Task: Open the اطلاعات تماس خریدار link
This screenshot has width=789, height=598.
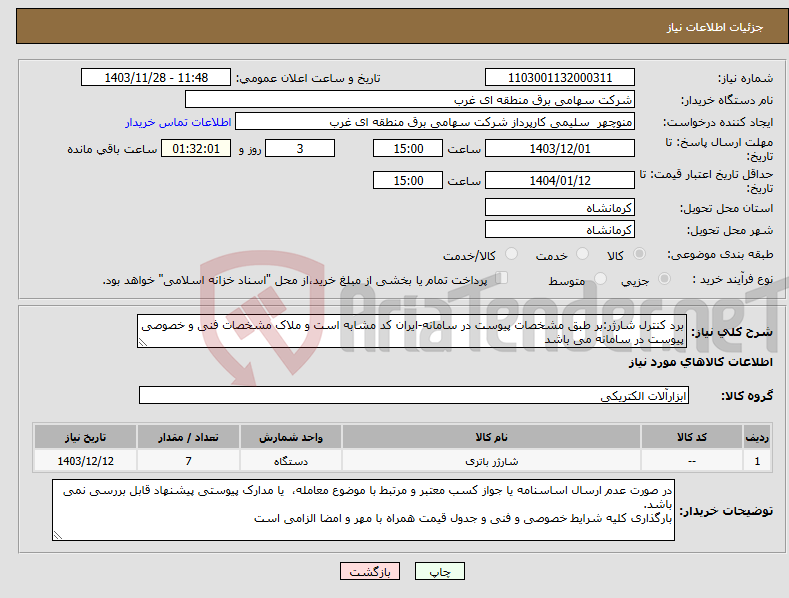Action: click(178, 122)
